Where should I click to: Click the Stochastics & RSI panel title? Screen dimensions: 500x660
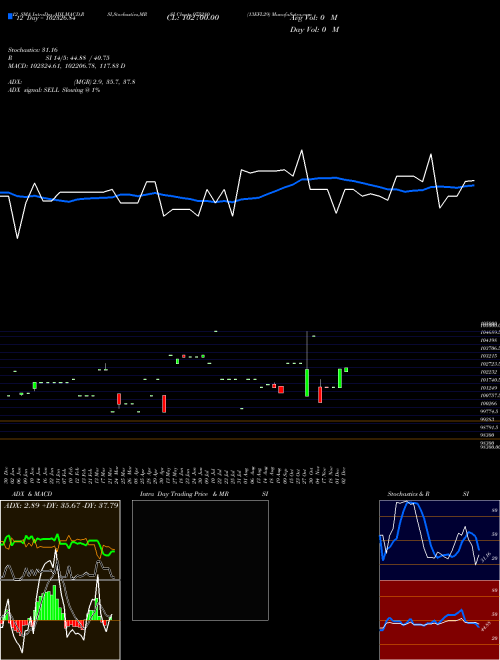coord(428,494)
